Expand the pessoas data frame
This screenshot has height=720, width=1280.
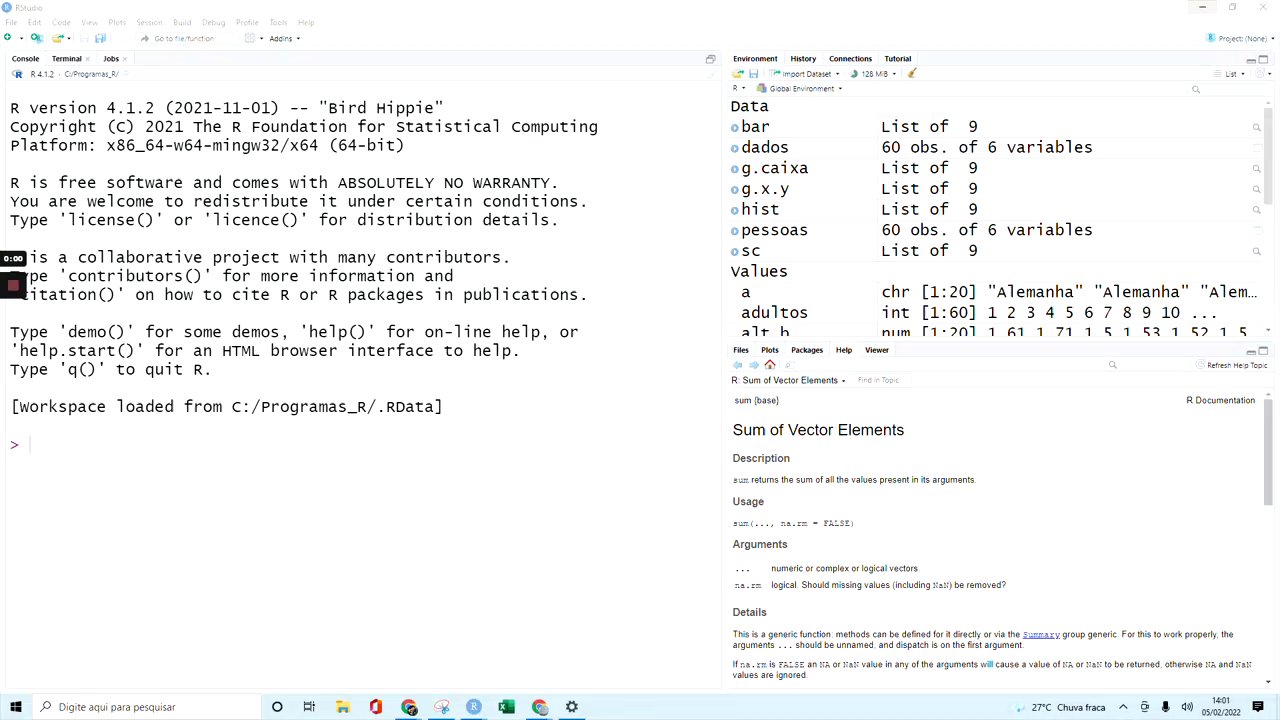click(735, 231)
